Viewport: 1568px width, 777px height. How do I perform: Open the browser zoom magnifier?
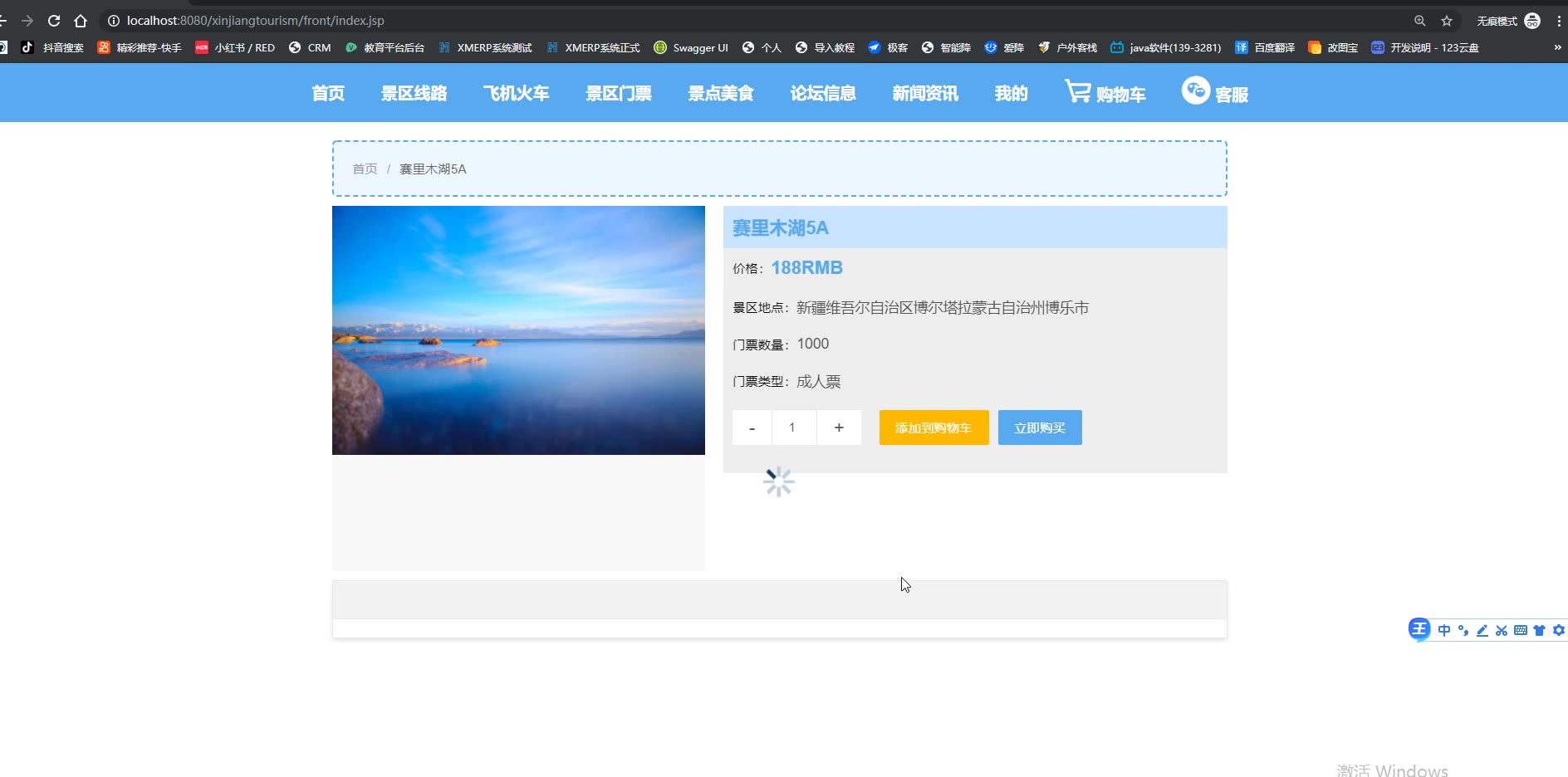1420,21
